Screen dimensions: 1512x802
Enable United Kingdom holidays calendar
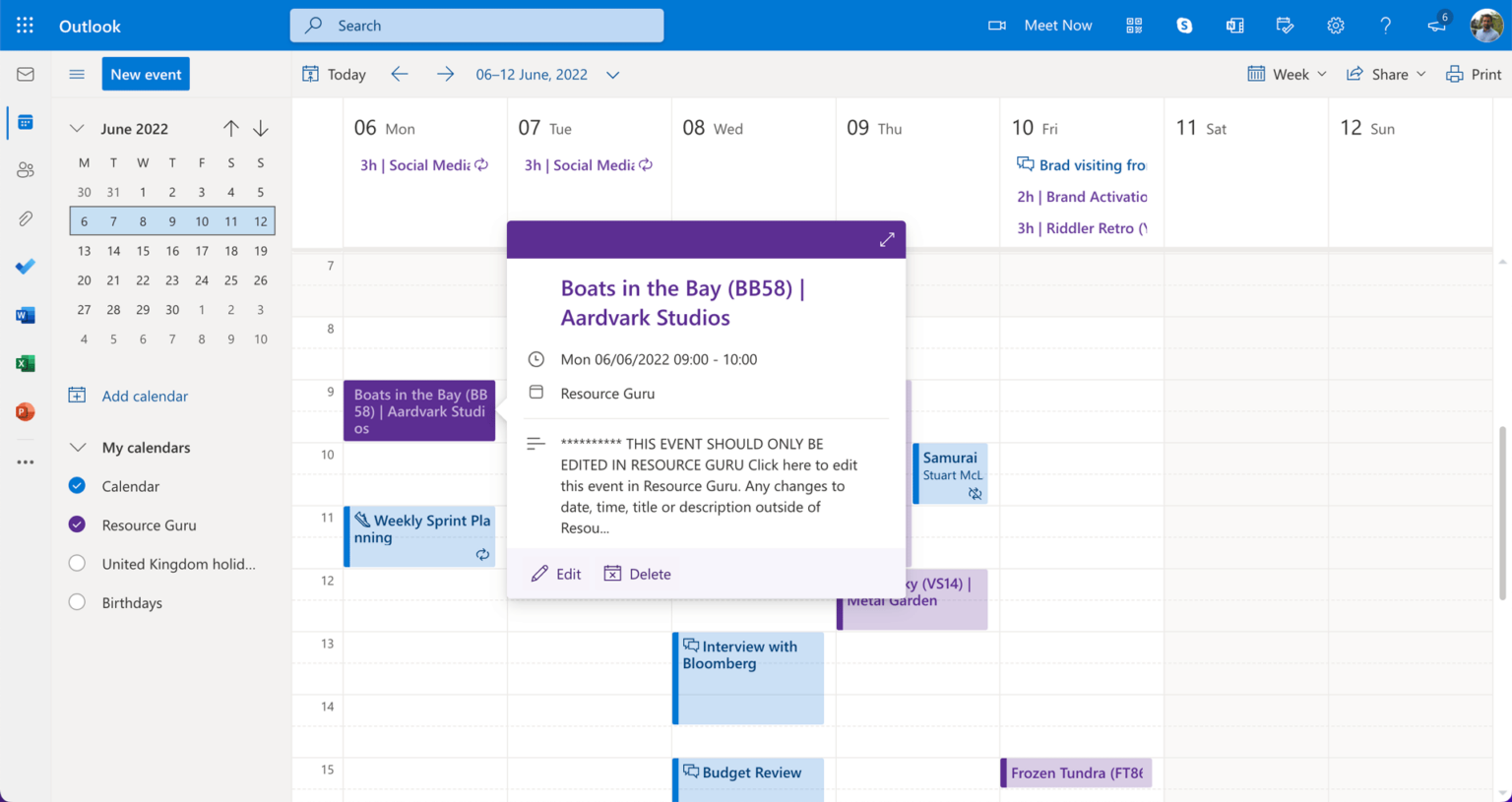click(x=77, y=564)
